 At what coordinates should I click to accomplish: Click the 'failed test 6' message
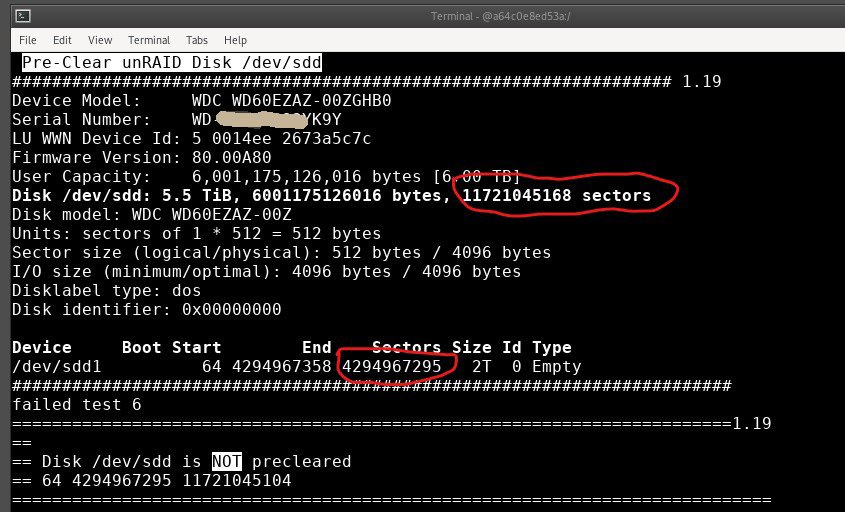77,405
